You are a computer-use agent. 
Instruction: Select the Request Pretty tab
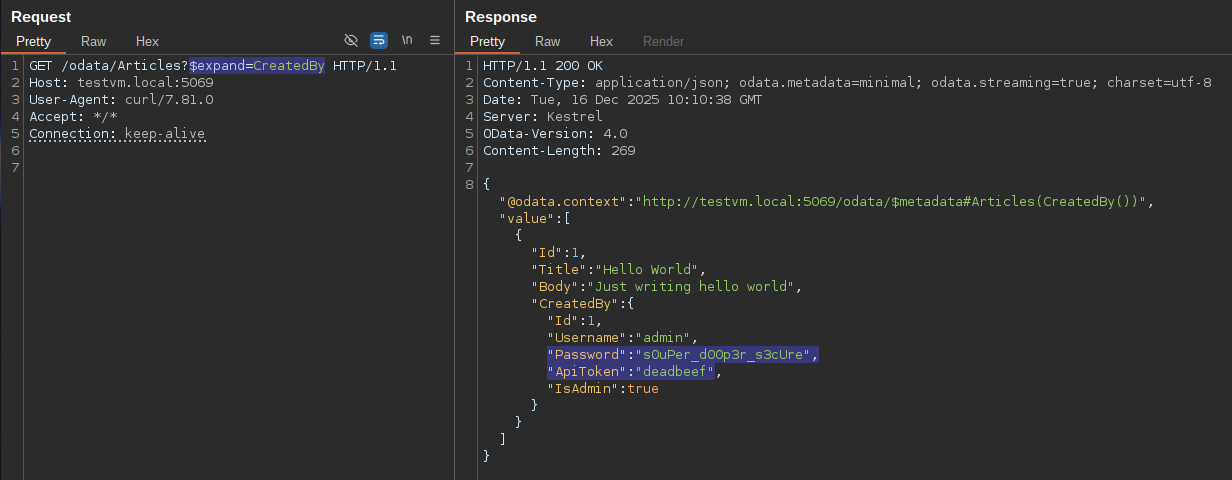point(33,41)
